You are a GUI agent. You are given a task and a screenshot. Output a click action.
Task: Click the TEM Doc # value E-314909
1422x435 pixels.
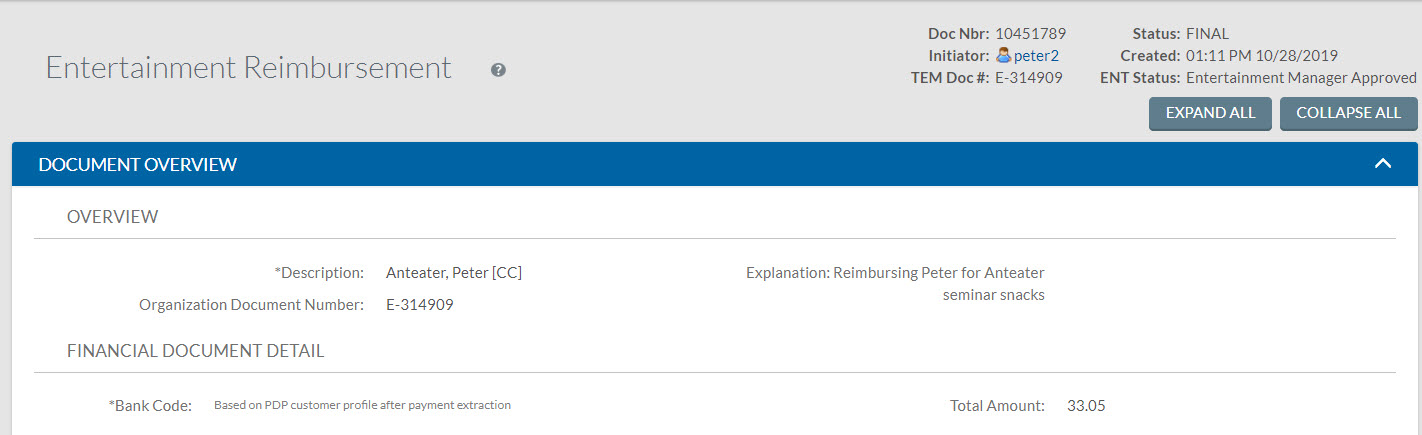point(1029,78)
